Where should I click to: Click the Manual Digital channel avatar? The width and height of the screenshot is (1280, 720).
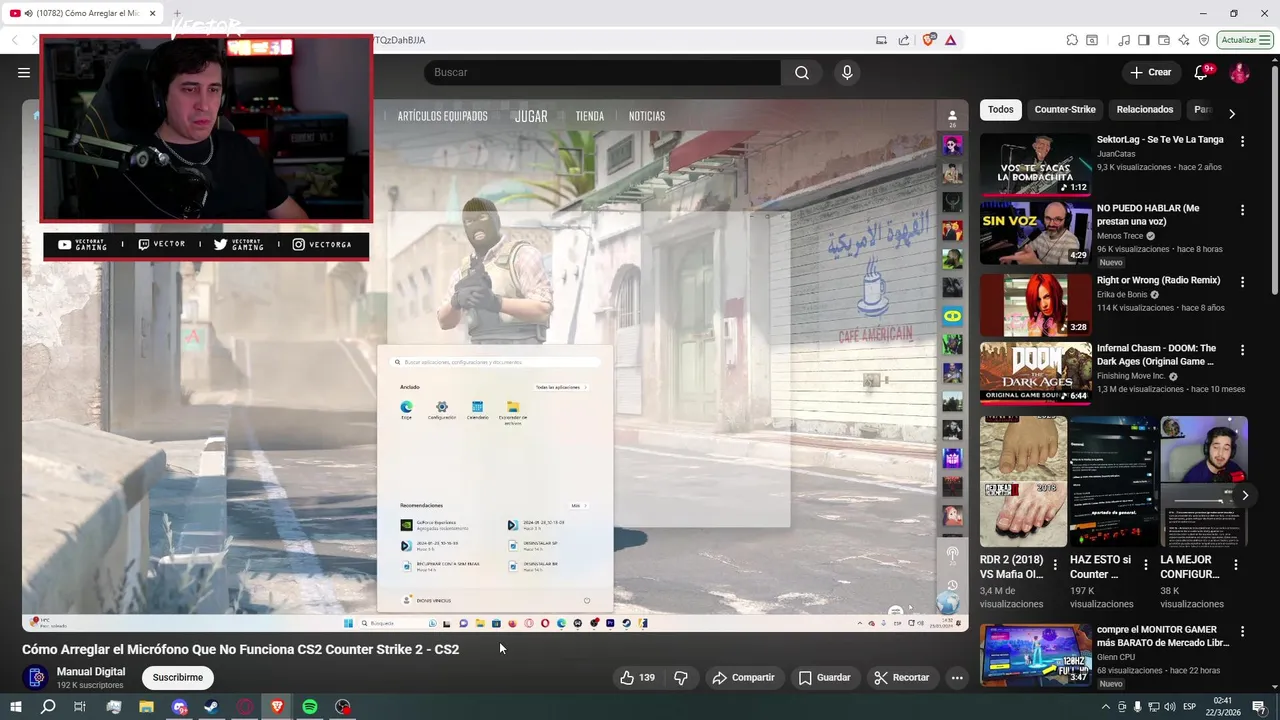[x=35, y=677]
